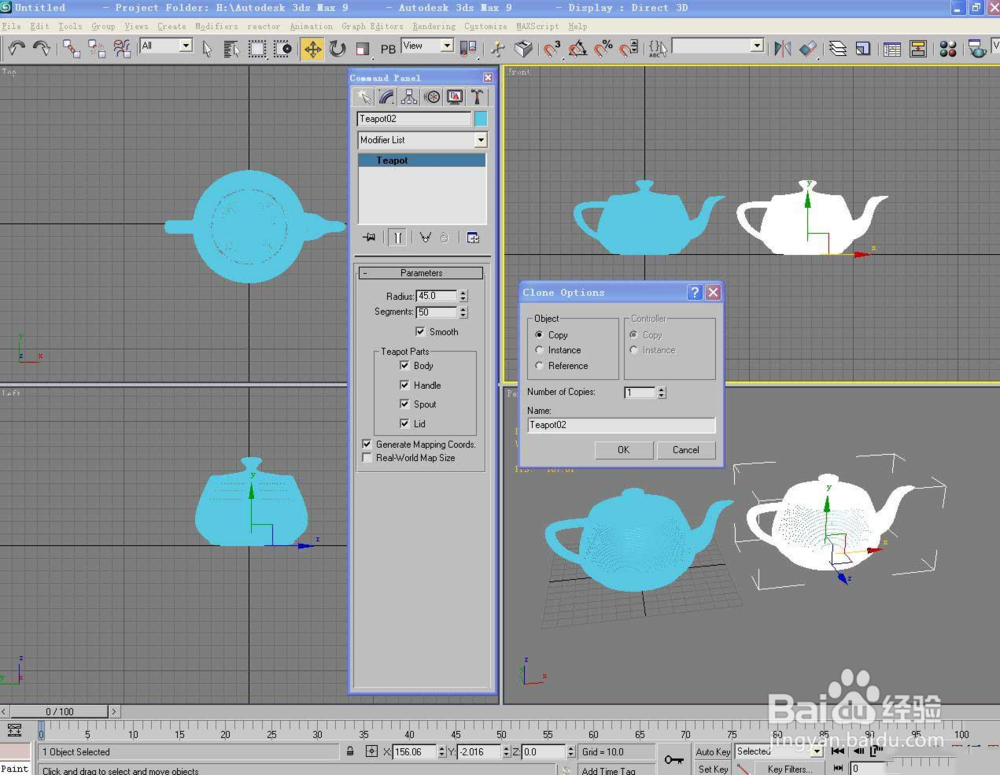Click the Pin Stack icon

pos(369,237)
